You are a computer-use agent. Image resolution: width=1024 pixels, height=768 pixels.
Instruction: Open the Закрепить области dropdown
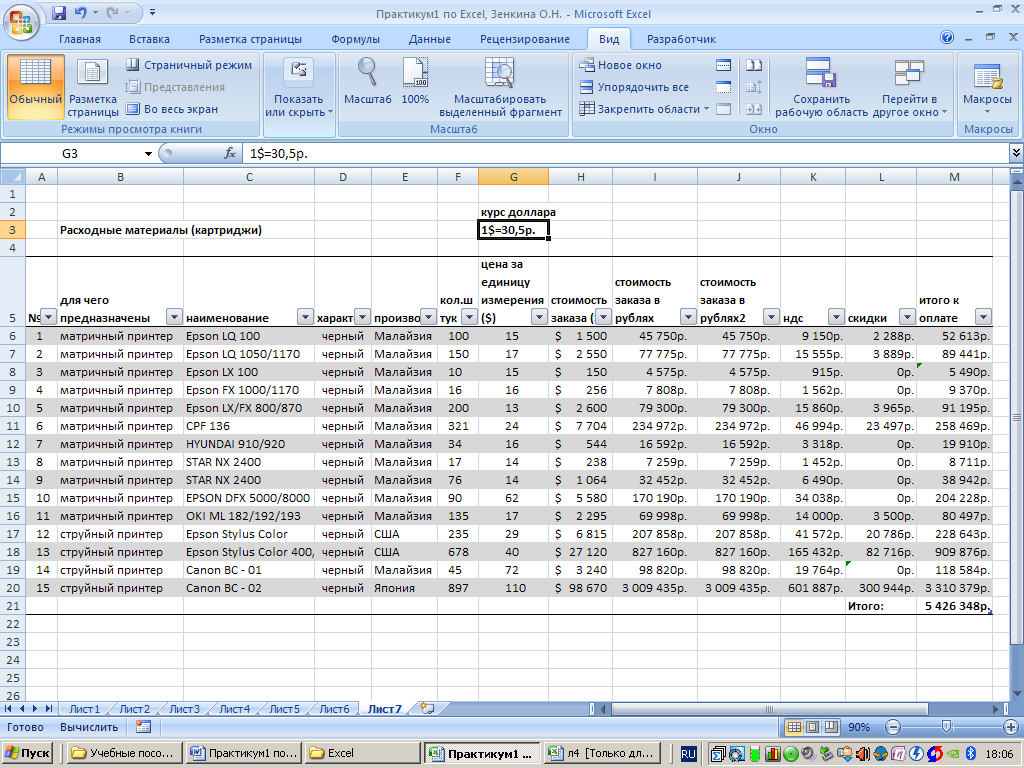[644, 109]
